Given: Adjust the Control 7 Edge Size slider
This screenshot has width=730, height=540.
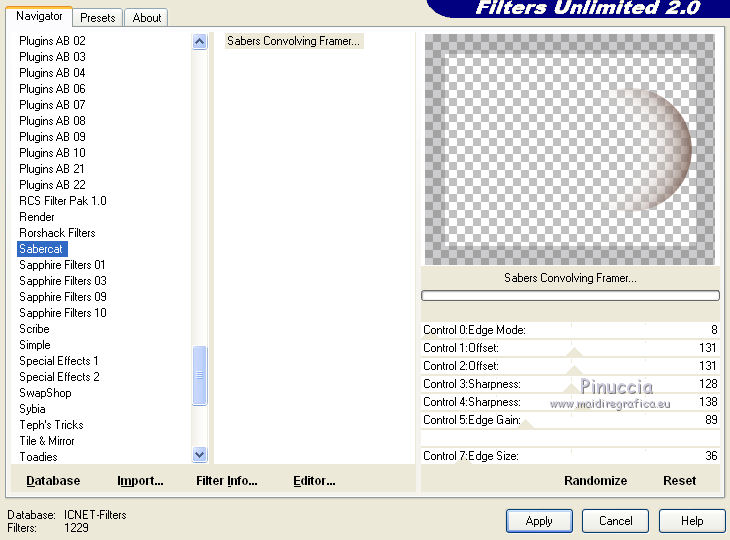Looking at the screenshot, I should (x=570, y=456).
